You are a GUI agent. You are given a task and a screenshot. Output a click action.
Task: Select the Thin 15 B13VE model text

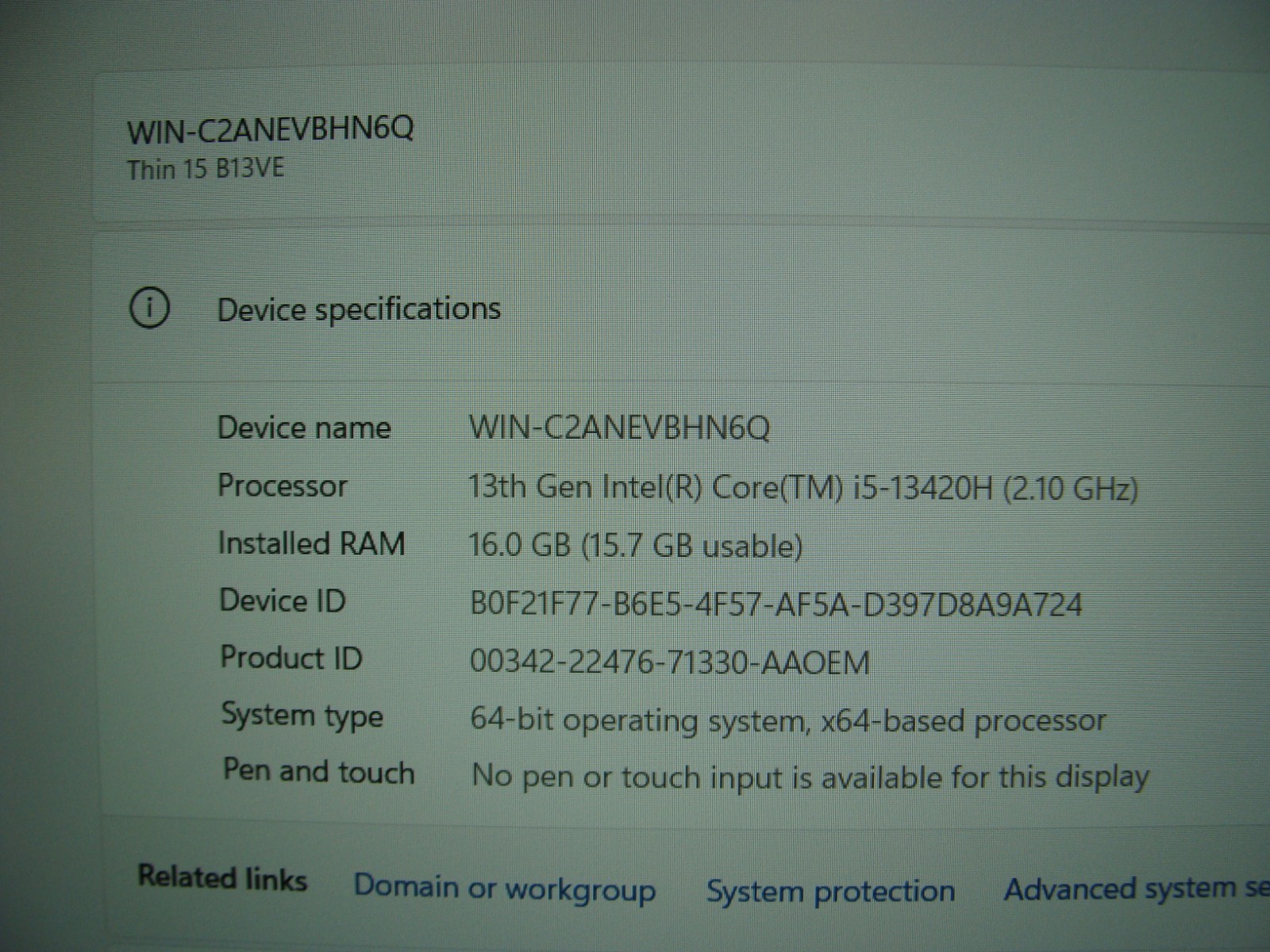(206, 168)
